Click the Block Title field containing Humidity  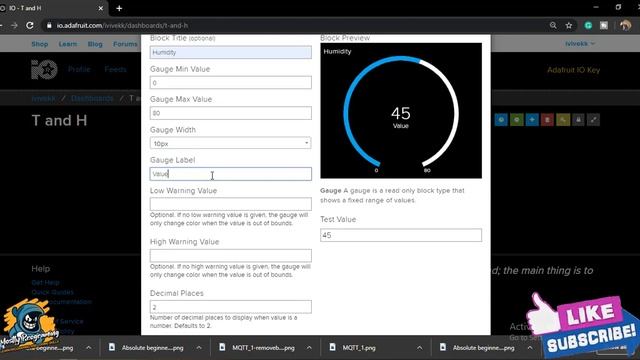231,52
